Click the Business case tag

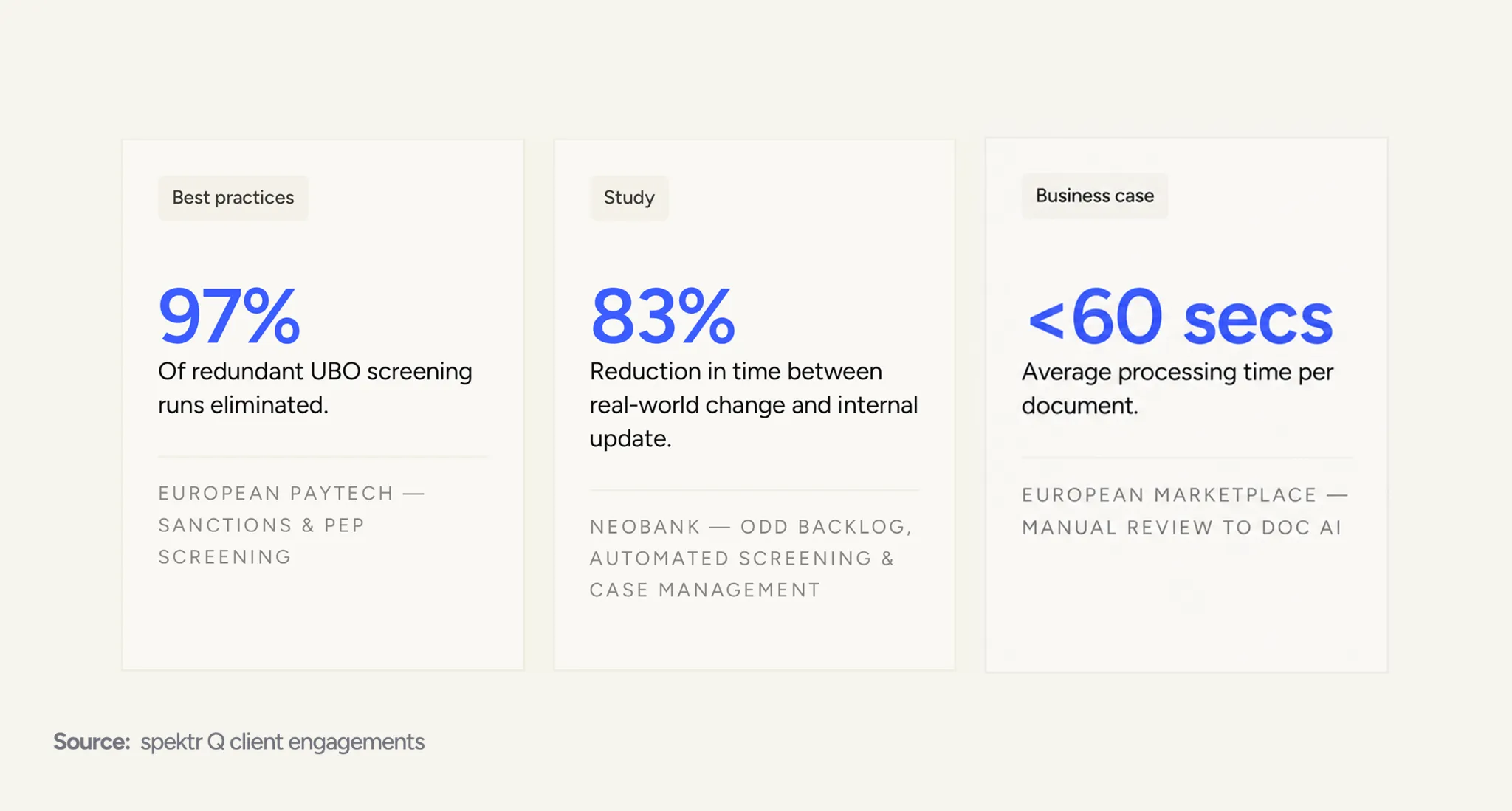(x=1094, y=196)
